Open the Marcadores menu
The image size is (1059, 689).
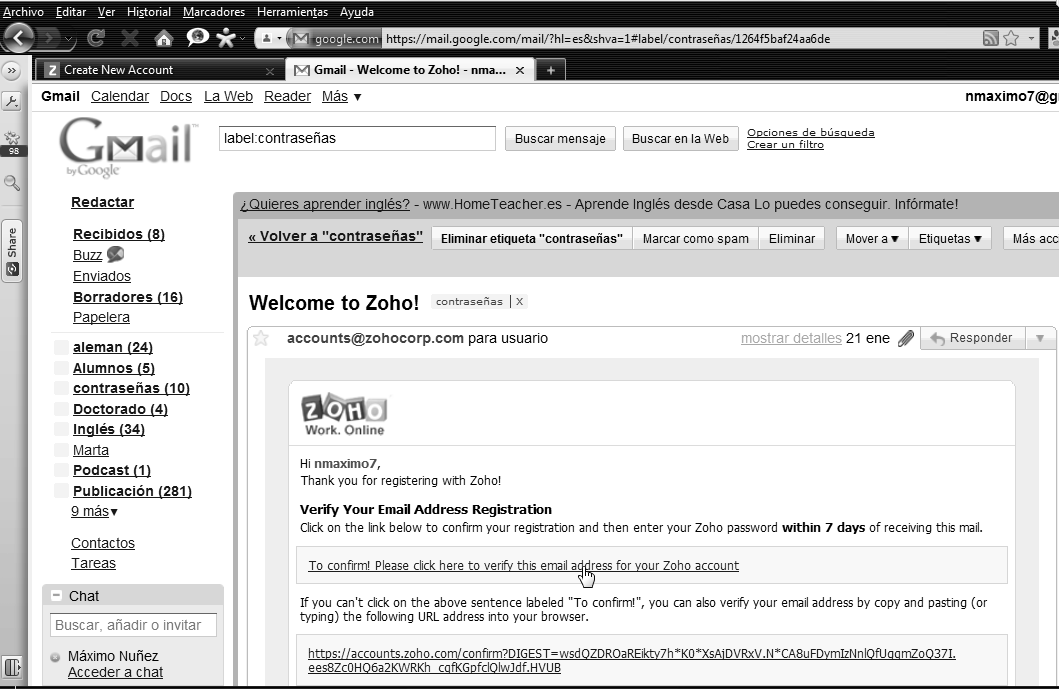tap(213, 12)
